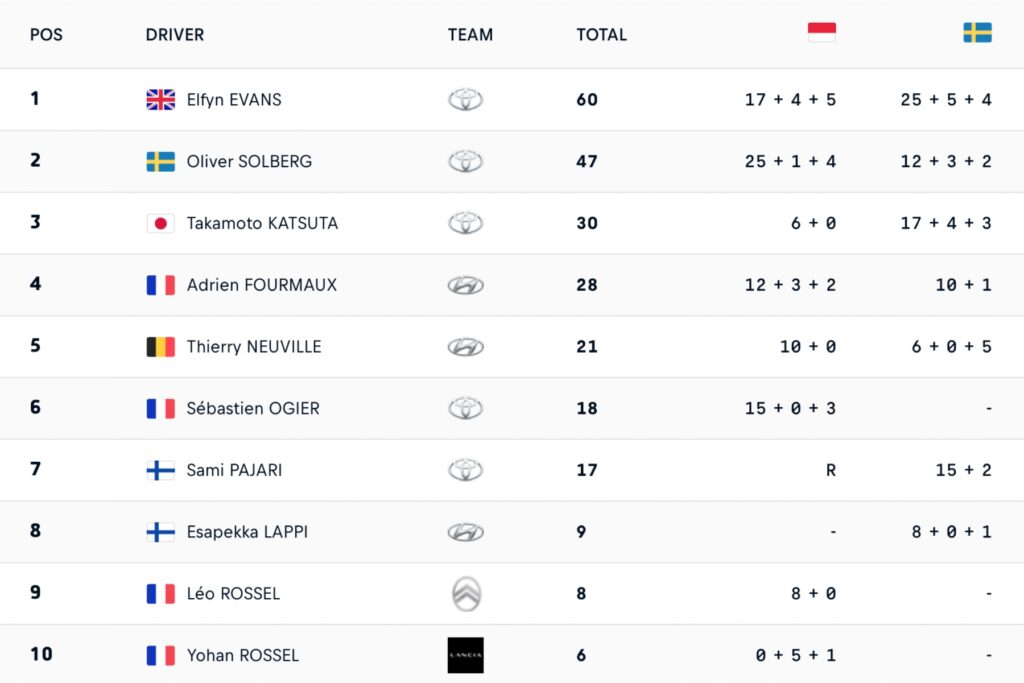Click the Hyundai logo in Fourmaux's row
1024x683 pixels.
(x=465, y=285)
